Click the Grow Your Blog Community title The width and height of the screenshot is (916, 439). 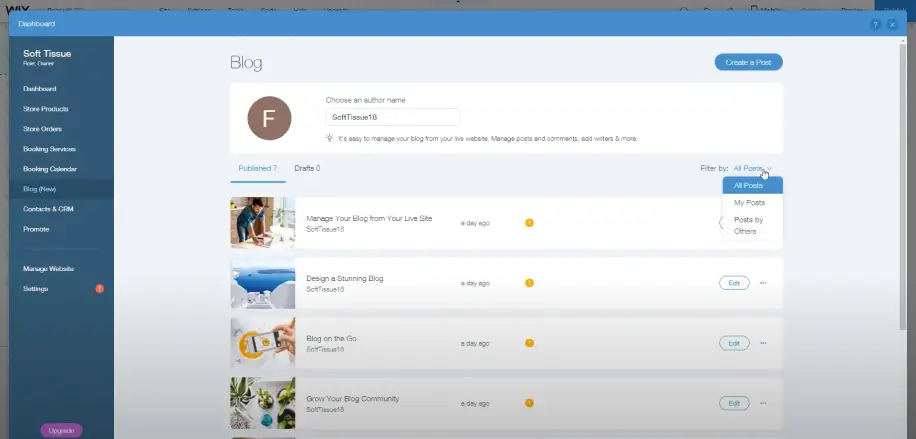[353, 399]
